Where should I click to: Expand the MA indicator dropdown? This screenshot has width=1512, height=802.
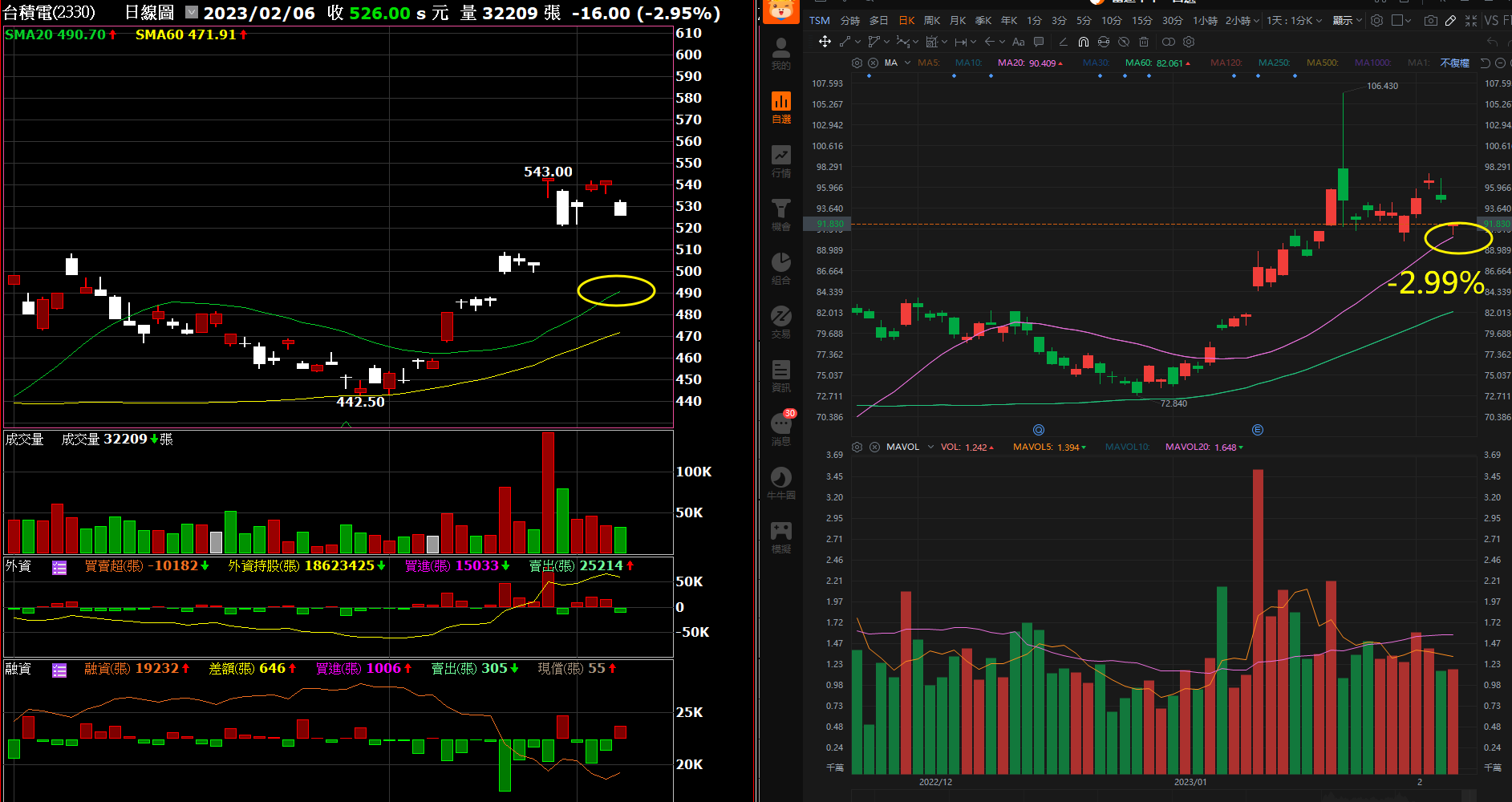pos(907,63)
